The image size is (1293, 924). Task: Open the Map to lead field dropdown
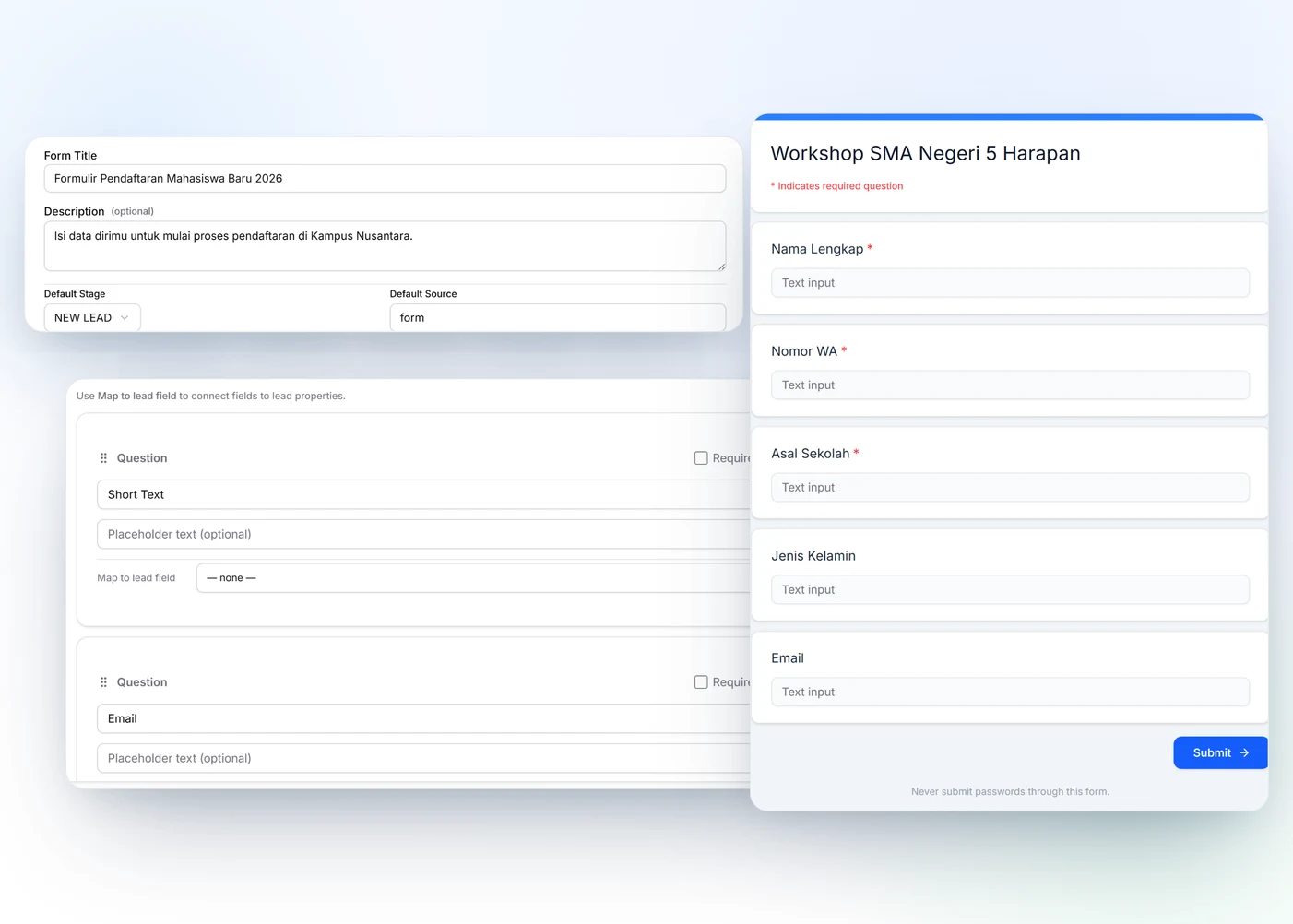[x=473, y=578]
